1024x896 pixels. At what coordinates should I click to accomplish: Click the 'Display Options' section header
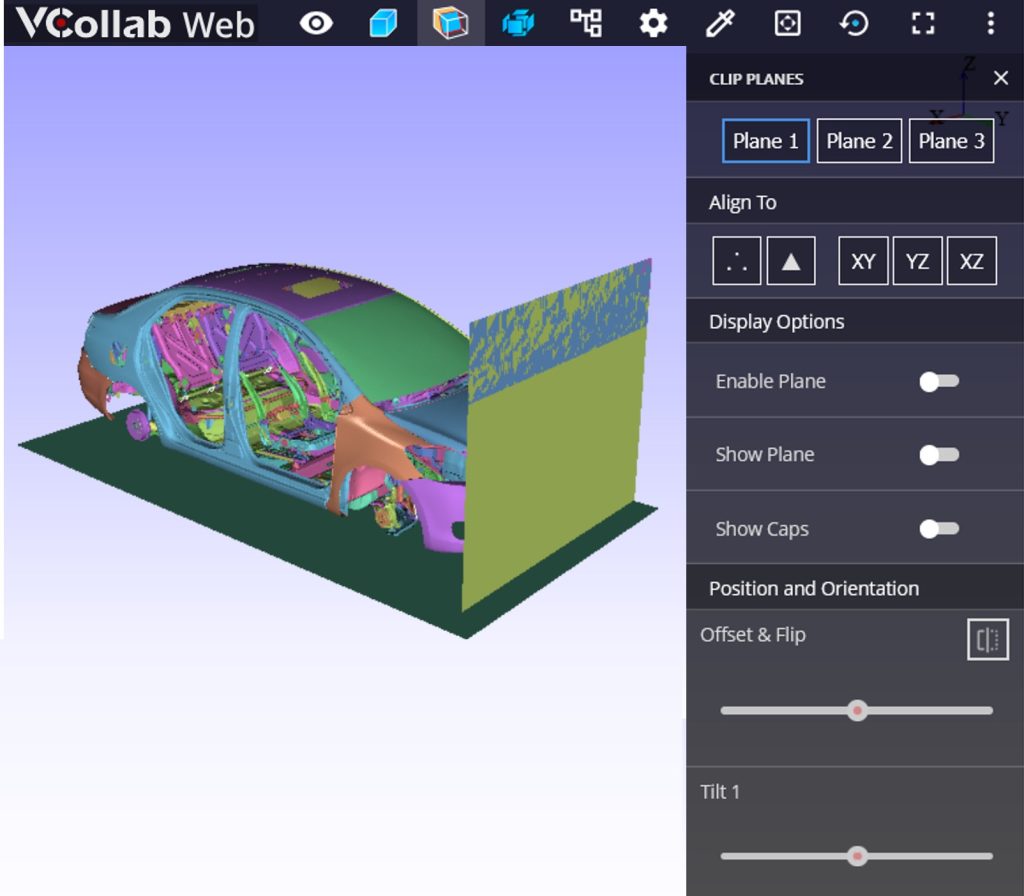pos(776,321)
